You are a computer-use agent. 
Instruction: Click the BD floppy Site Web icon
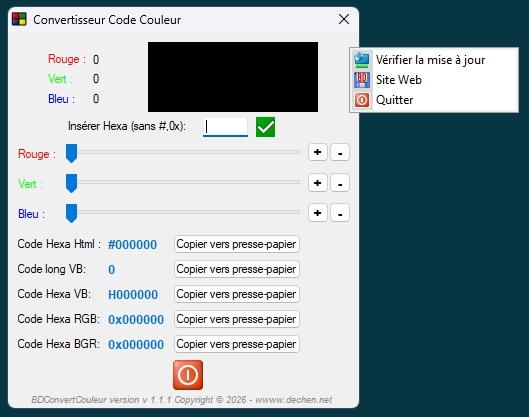tap(362, 80)
